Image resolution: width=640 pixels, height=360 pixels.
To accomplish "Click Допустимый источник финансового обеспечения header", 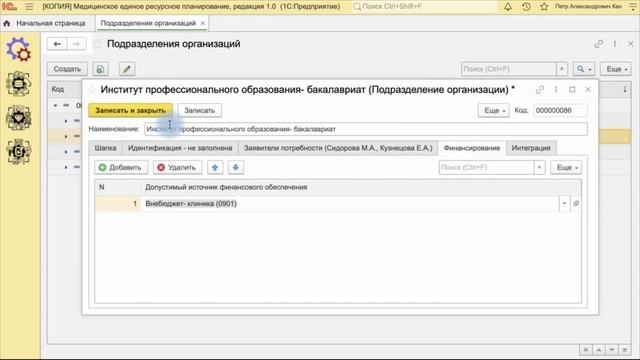I will click(361, 187).
